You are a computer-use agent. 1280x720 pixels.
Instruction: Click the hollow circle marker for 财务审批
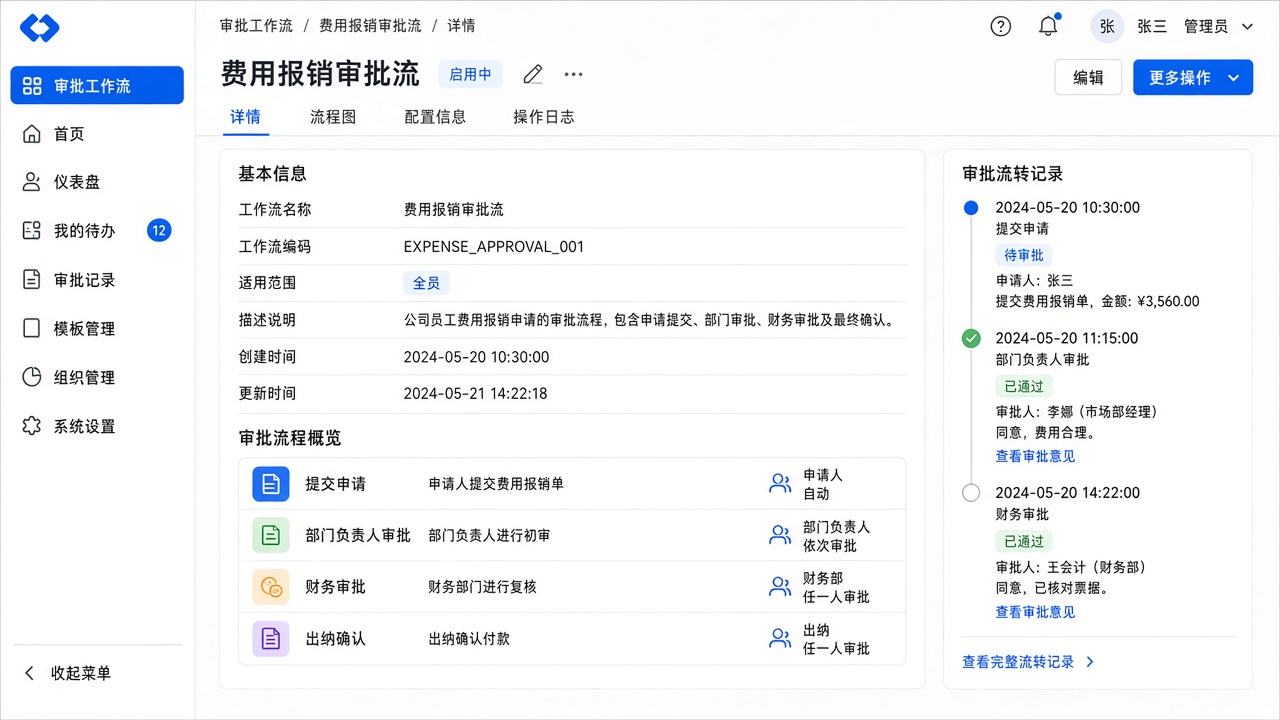click(970, 492)
